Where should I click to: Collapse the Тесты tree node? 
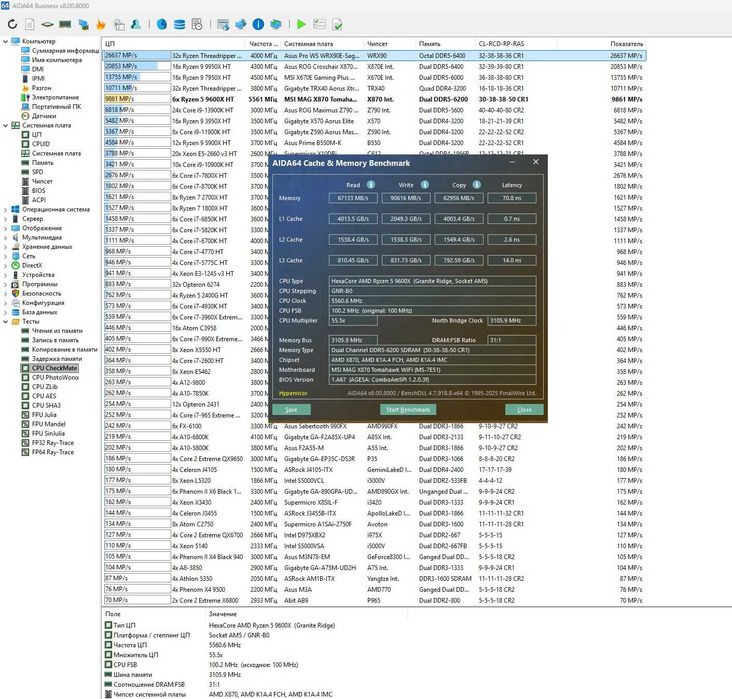coord(5,321)
